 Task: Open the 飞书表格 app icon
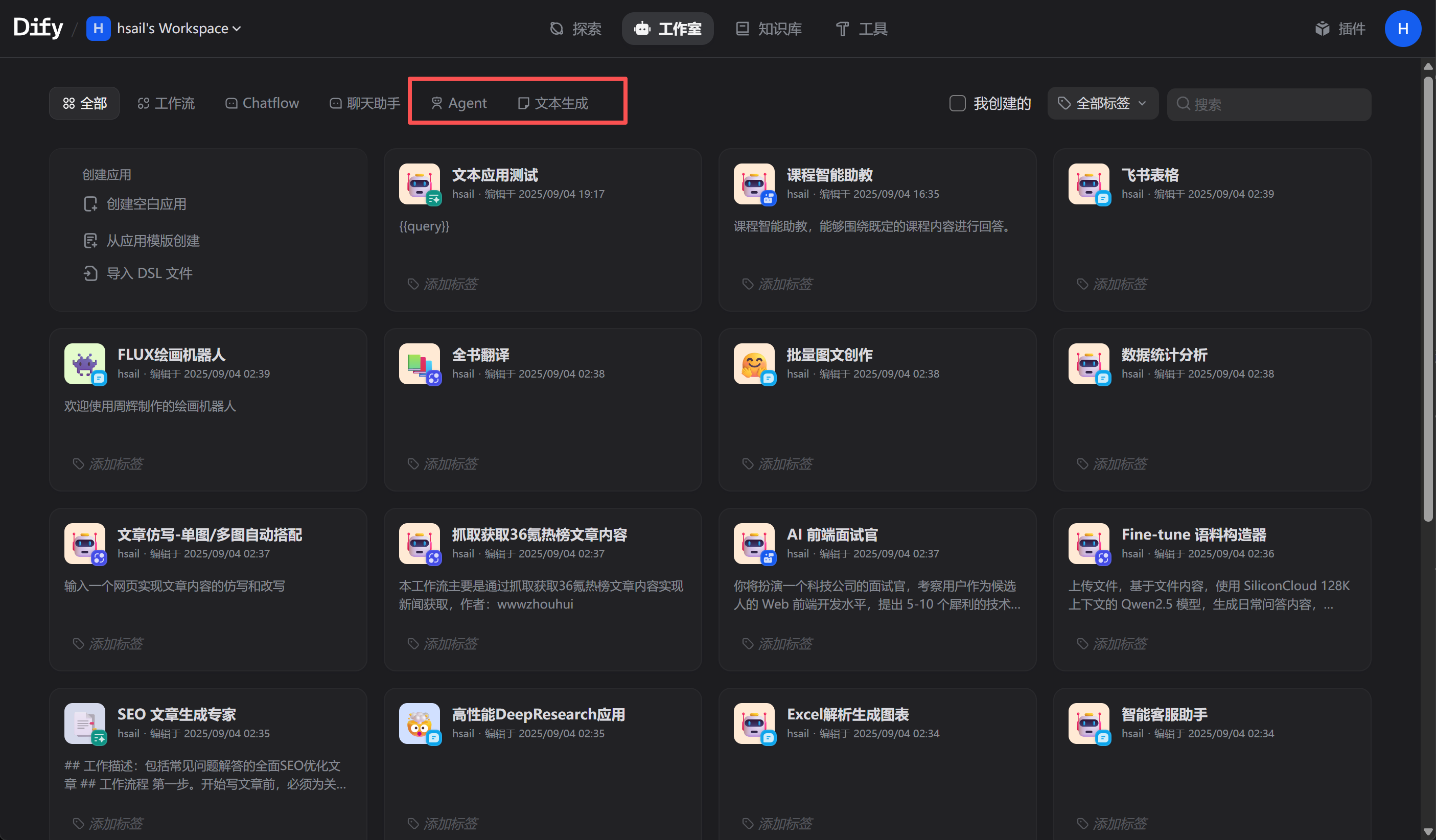(x=1089, y=184)
